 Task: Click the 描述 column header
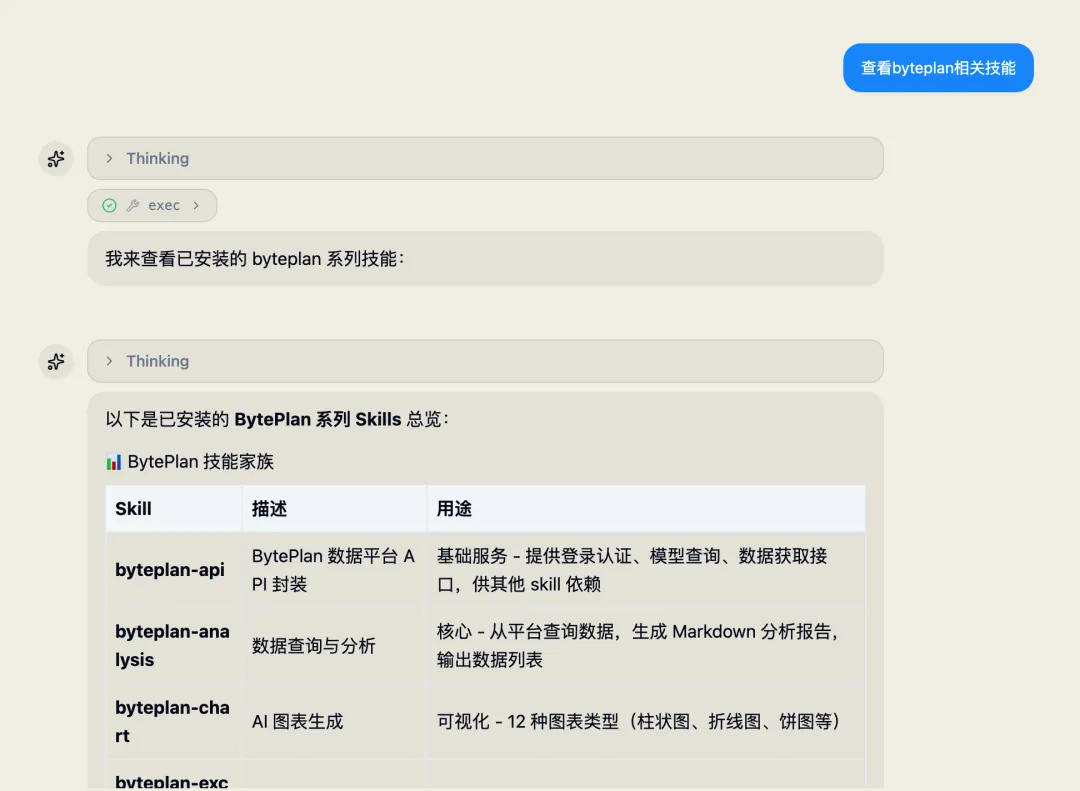335,508
